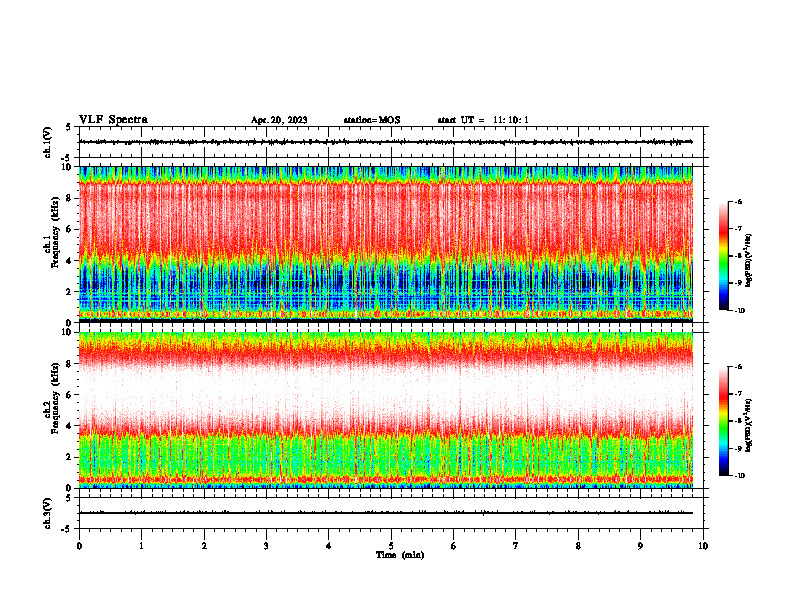Click time axis tick label "10"

(x=703, y=546)
